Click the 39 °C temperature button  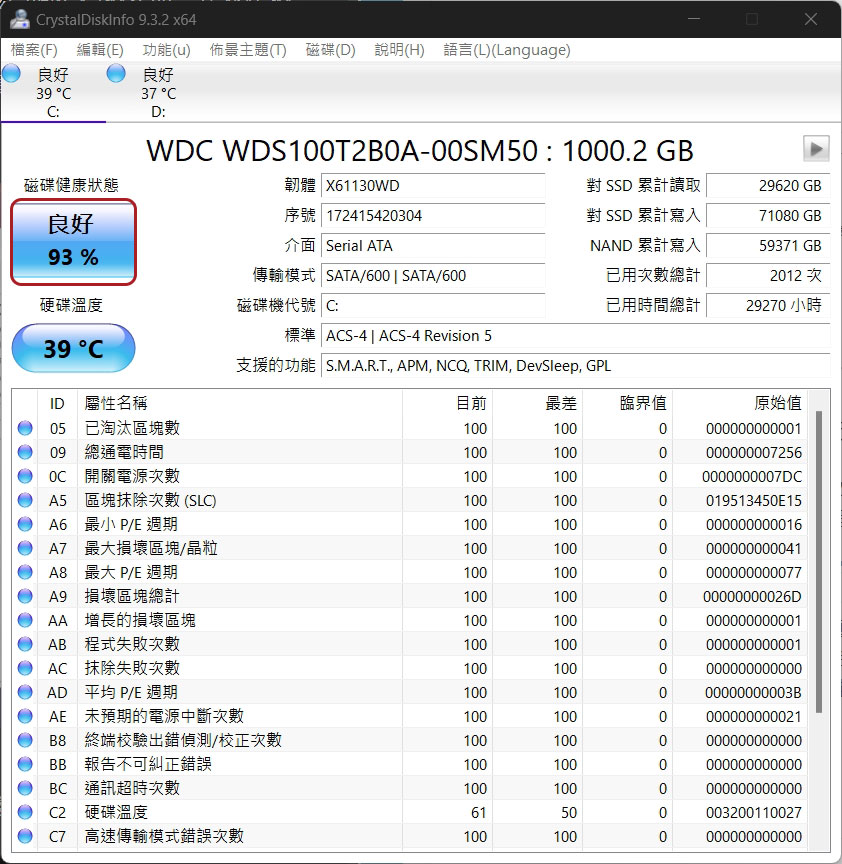click(73, 348)
